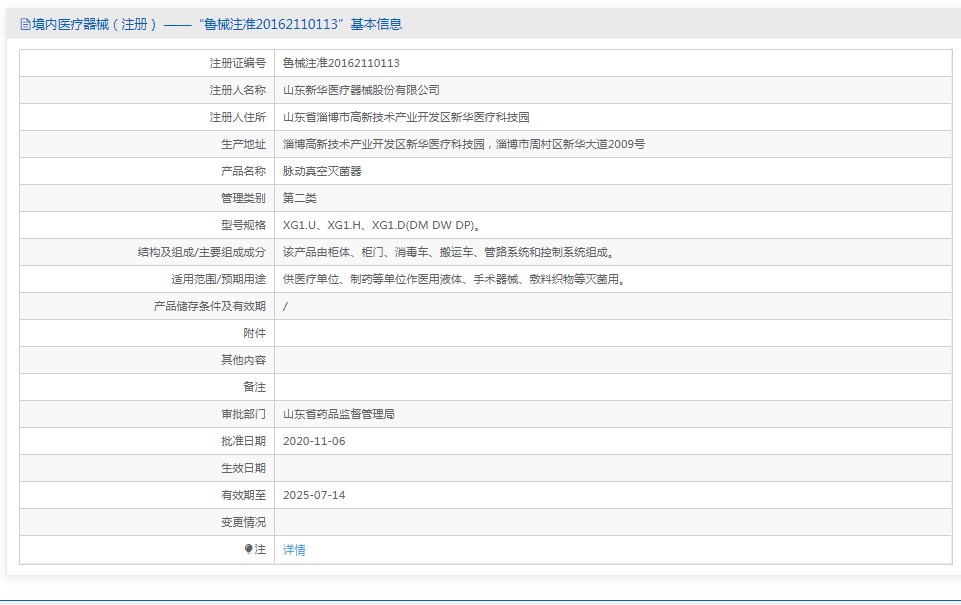Click the expiry date 2025-07-14
This screenshot has width=961, height=605.
(314, 495)
